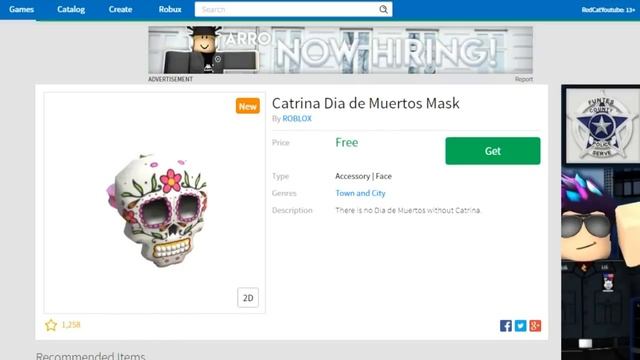Click the police badge side advertisement

(600, 222)
